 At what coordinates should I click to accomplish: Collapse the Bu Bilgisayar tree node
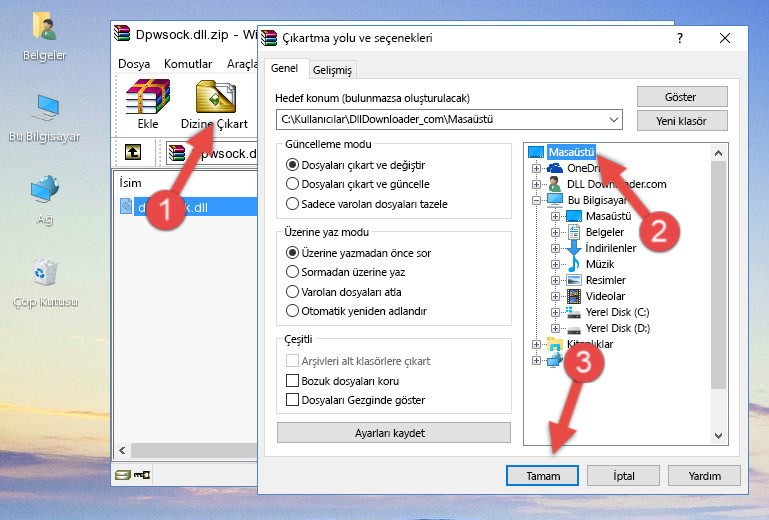[536, 200]
